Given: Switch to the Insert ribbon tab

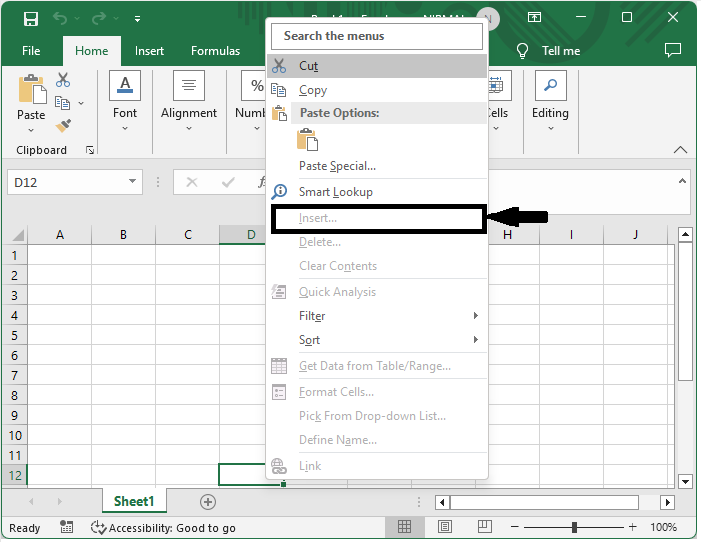Looking at the screenshot, I should click(149, 51).
